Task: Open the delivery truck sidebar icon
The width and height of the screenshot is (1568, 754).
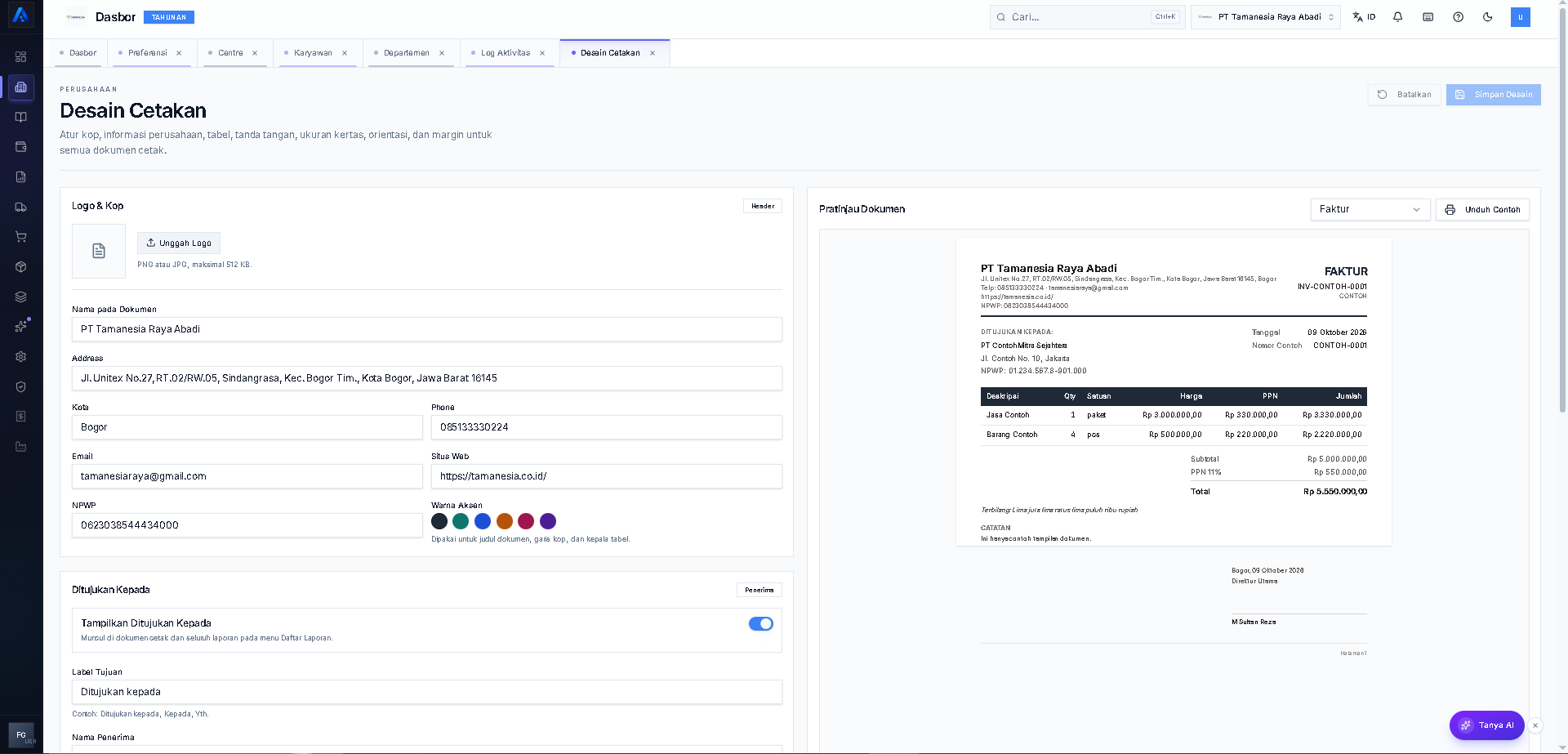Action: tap(21, 207)
